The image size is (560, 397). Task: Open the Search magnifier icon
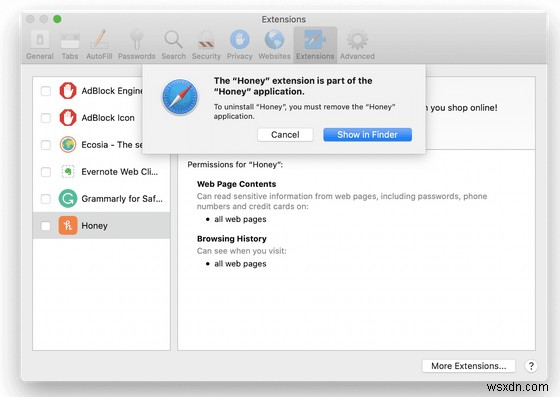coord(174,40)
